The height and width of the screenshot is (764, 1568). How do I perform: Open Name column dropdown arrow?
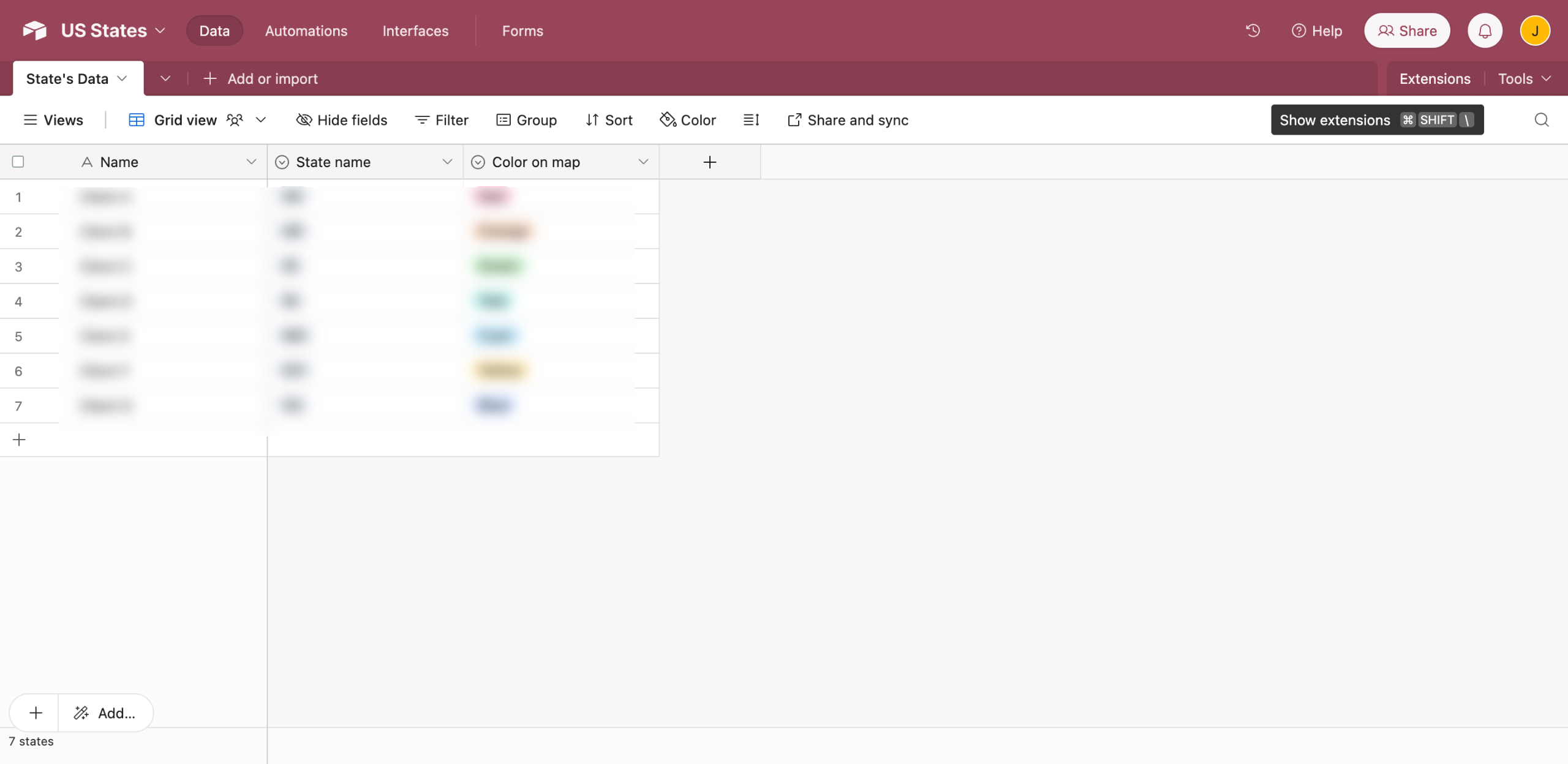(251, 162)
